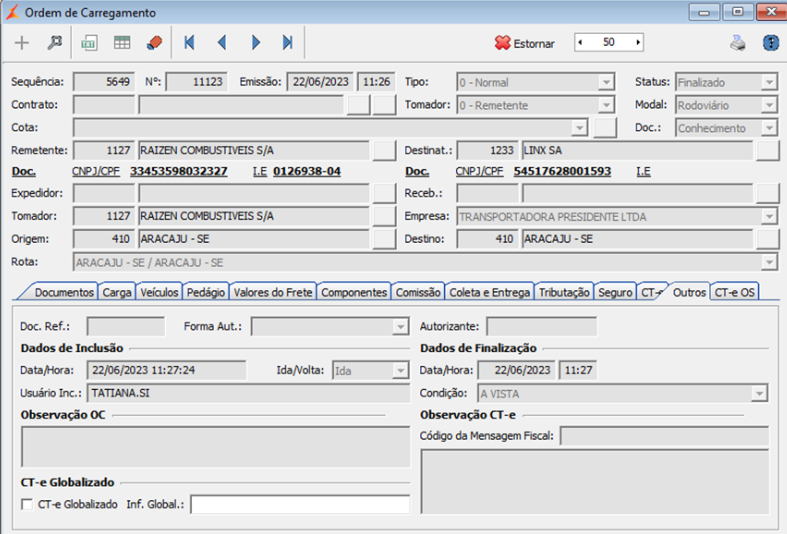Click the Sequência field 5649
The image size is (787, 534).
point(104,82)
